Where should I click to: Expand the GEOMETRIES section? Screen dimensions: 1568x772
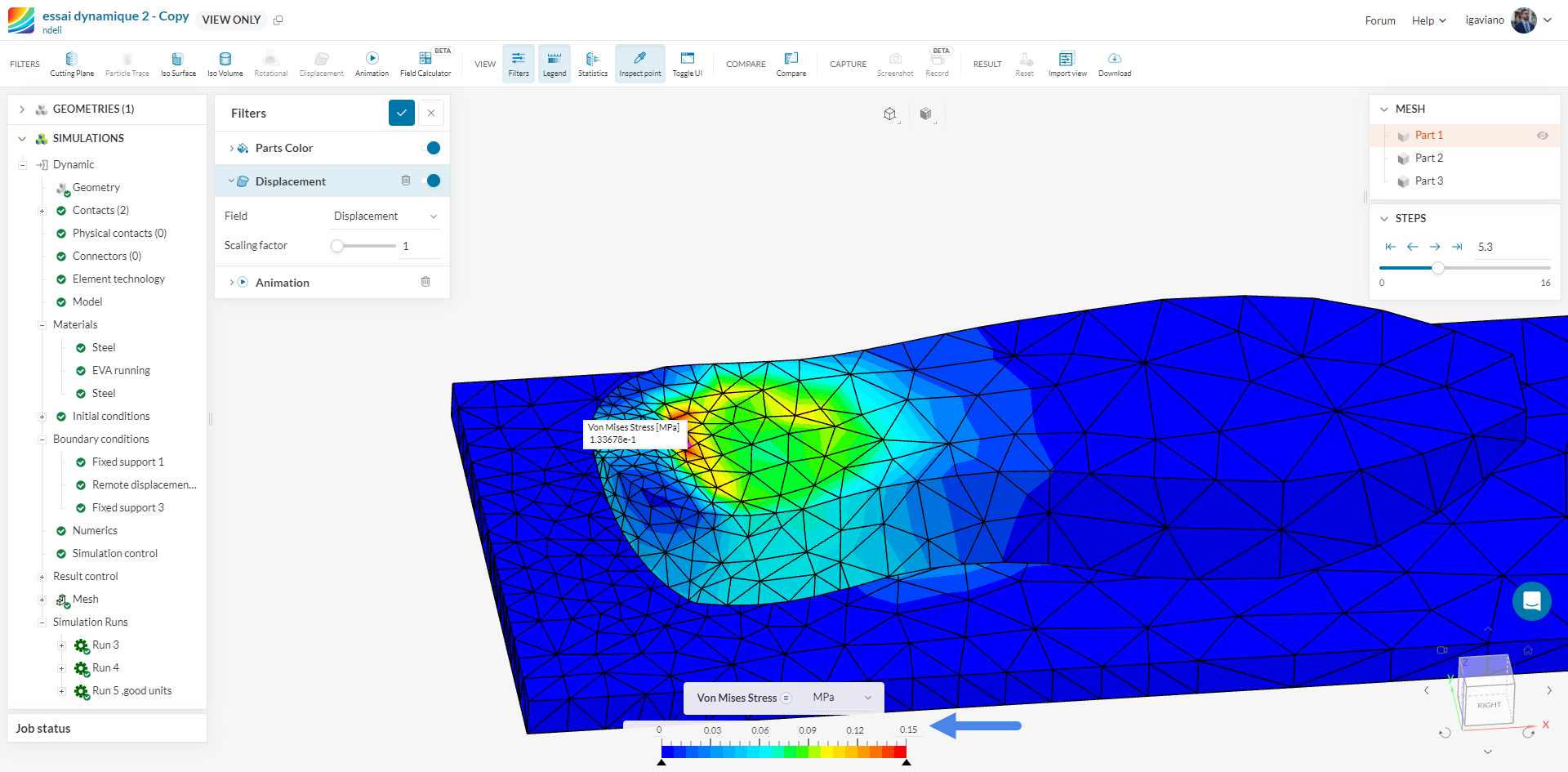(x=22, y=109)
